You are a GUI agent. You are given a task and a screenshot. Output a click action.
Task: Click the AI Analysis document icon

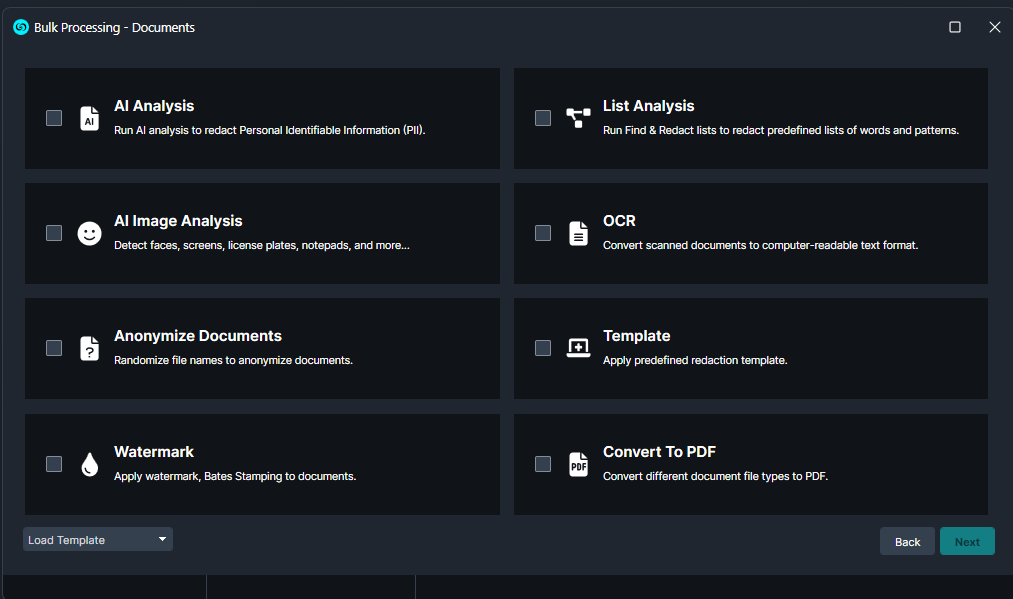click(90, 118)
